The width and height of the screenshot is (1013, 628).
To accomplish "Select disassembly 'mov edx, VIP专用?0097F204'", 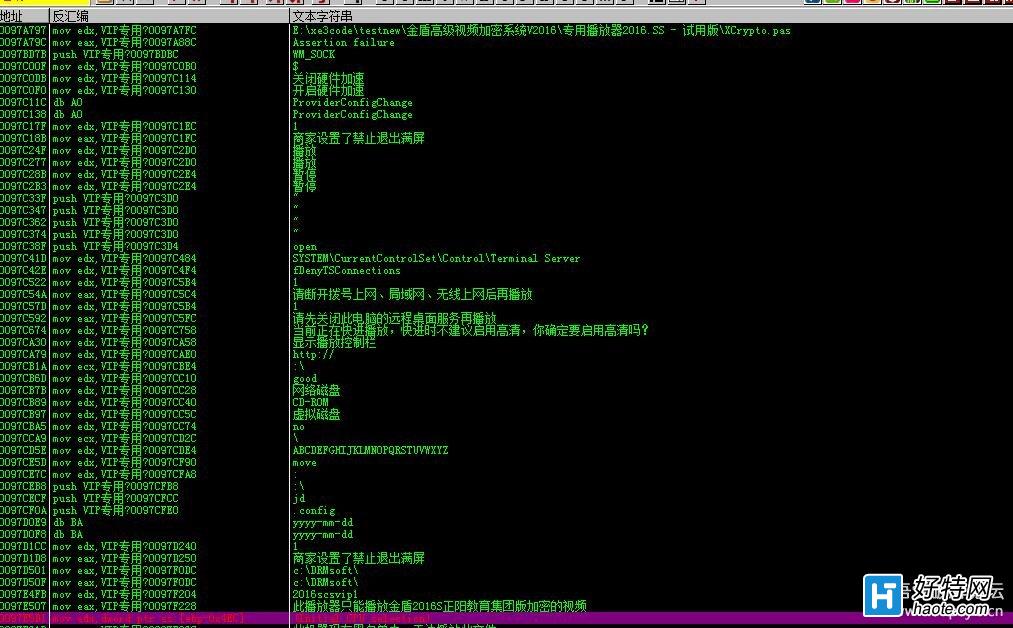I will point(124,594).
